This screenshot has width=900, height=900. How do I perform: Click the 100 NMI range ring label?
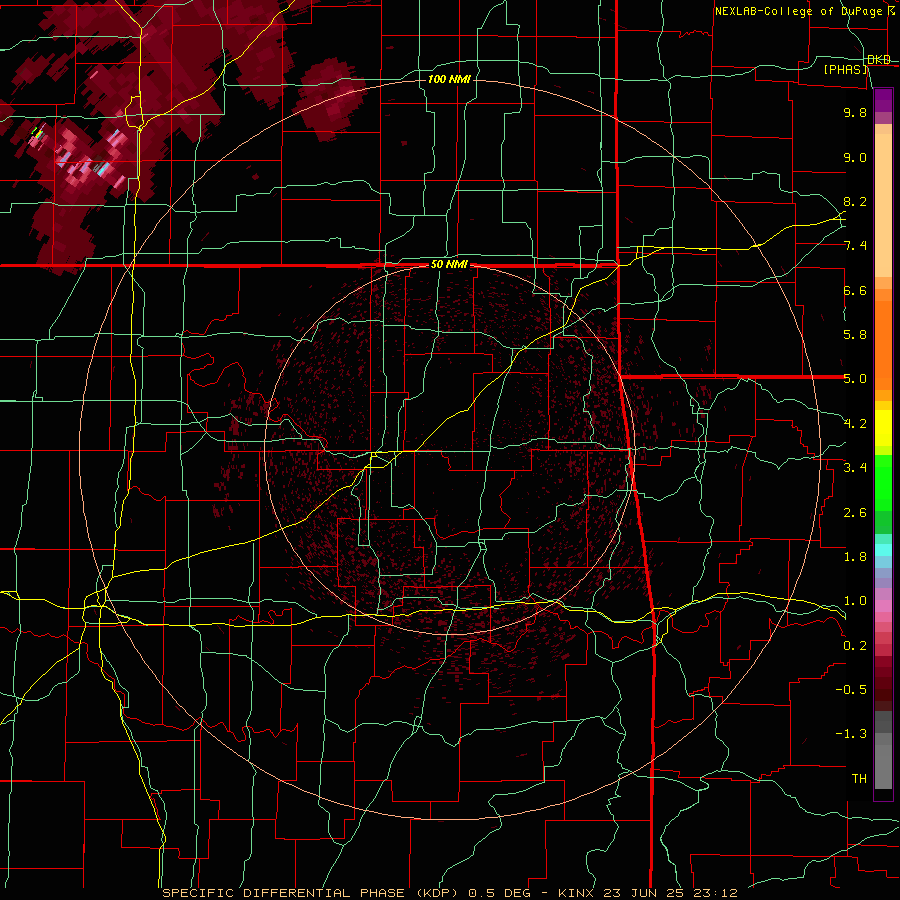[449, 79]
